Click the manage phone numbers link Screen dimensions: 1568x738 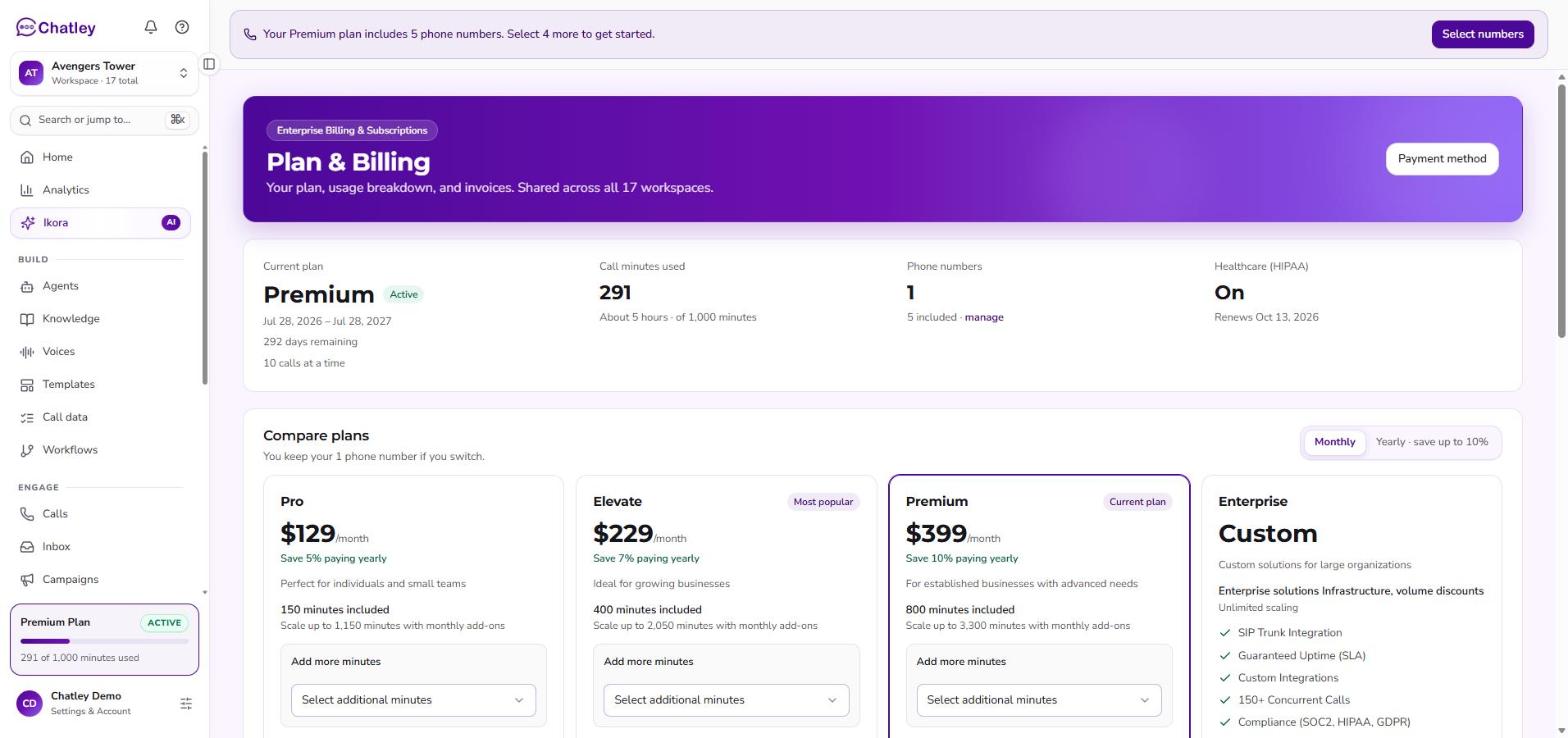click(x=984, y=317)
